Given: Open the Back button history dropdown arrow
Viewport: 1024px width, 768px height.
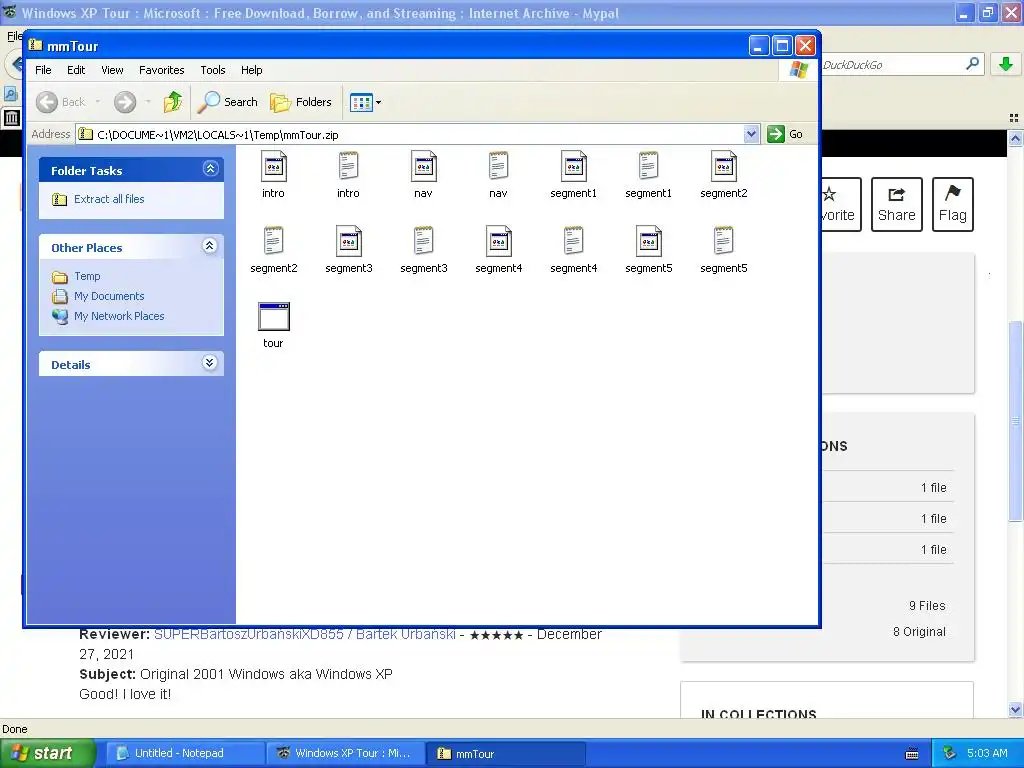Looking at the screenshot, I should 98,102.
